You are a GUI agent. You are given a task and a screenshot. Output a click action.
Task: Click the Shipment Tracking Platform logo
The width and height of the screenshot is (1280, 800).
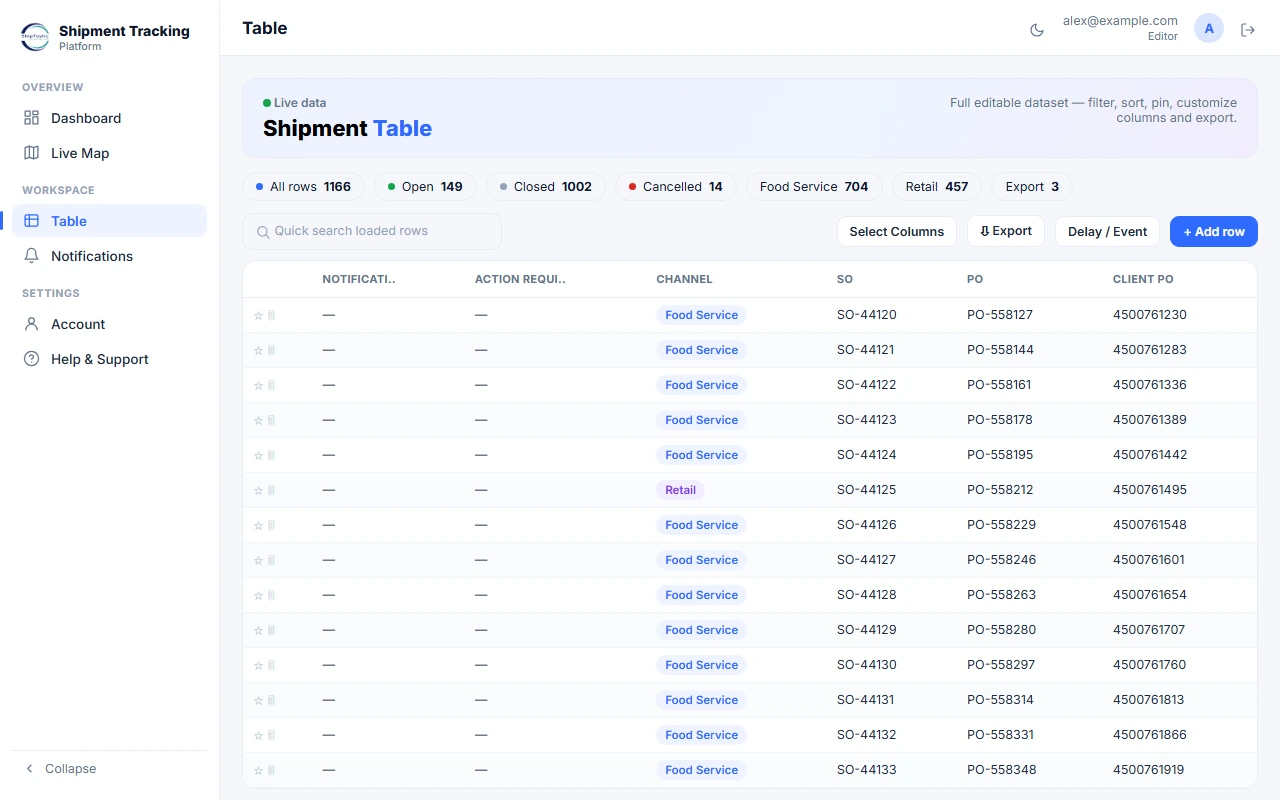click(x=35, y=37)
